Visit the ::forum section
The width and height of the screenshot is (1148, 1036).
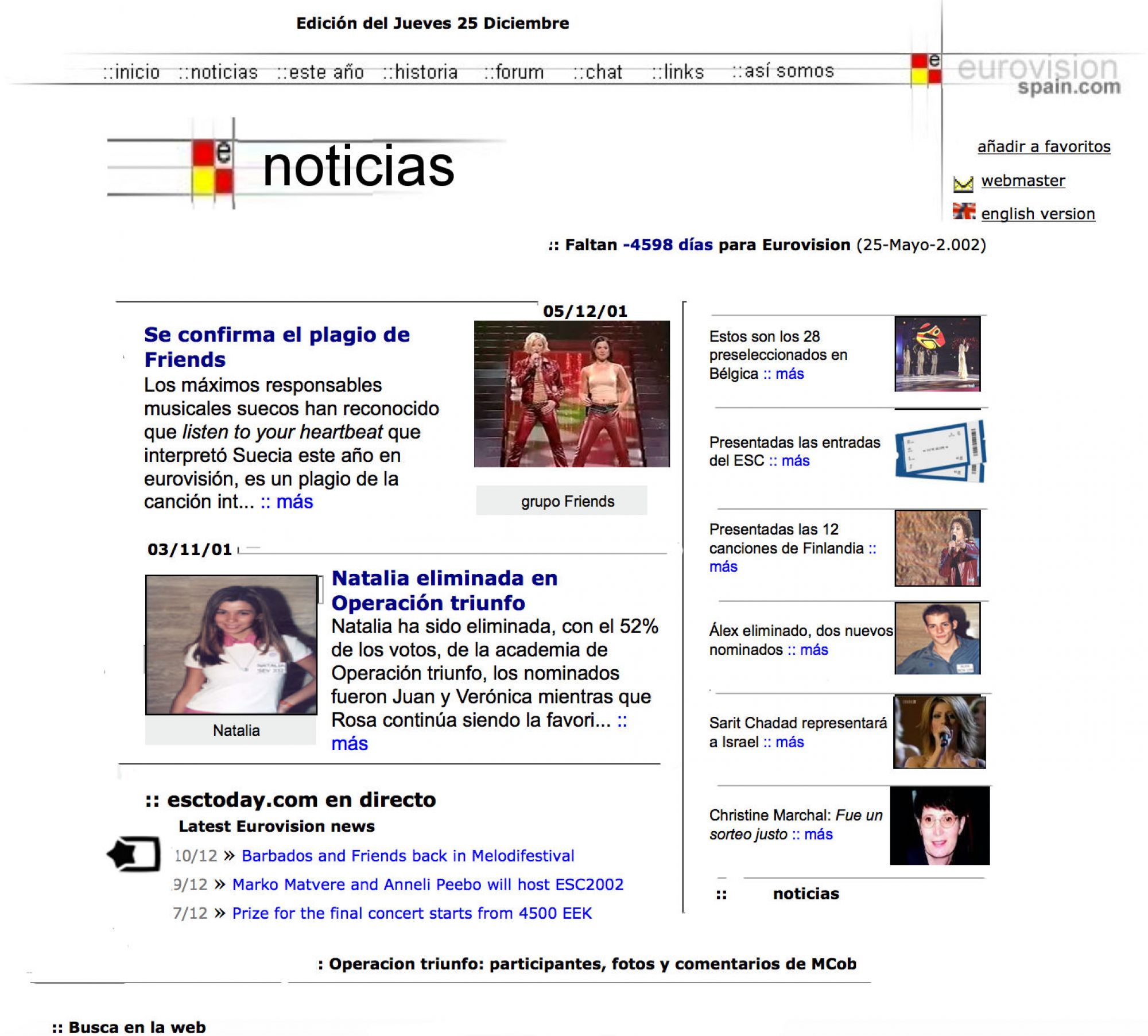pos(514,72)
